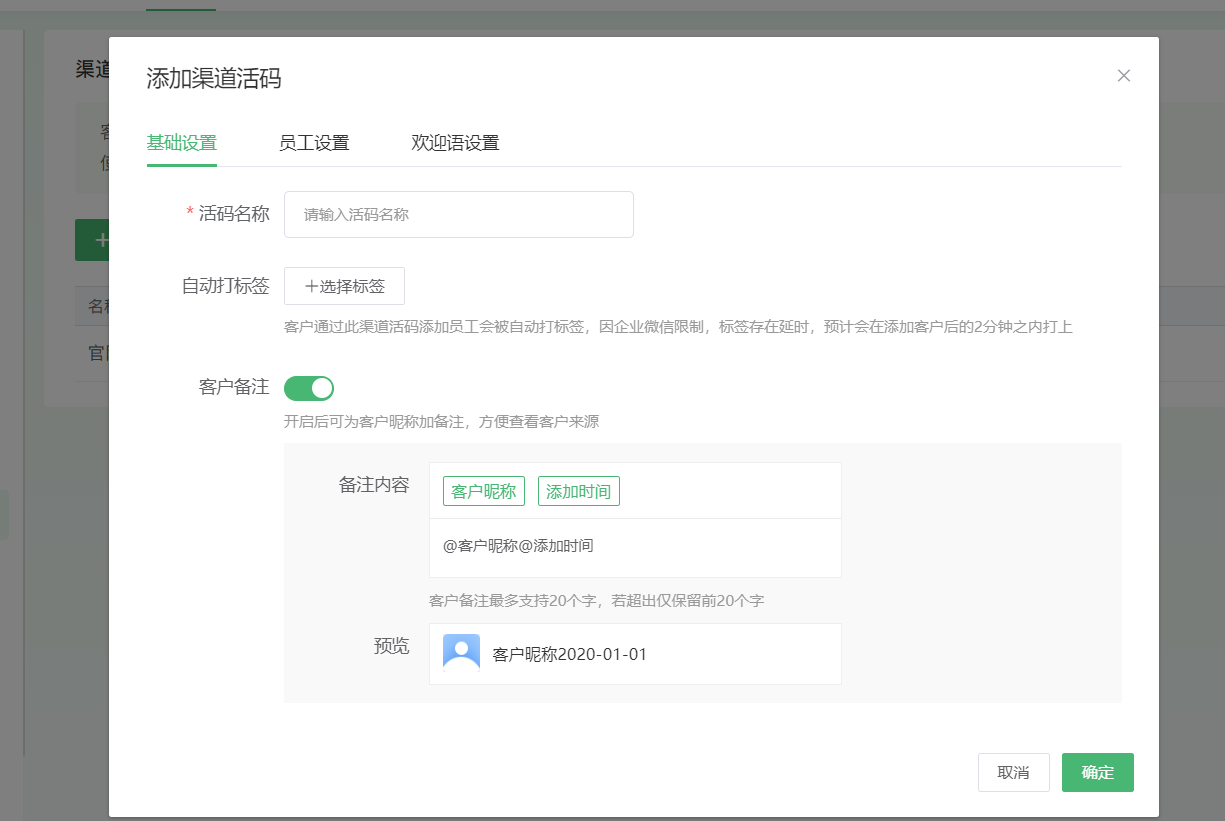Confirm with the green 确定 button
This screenshot has width=1225, height=821.
1097,773
